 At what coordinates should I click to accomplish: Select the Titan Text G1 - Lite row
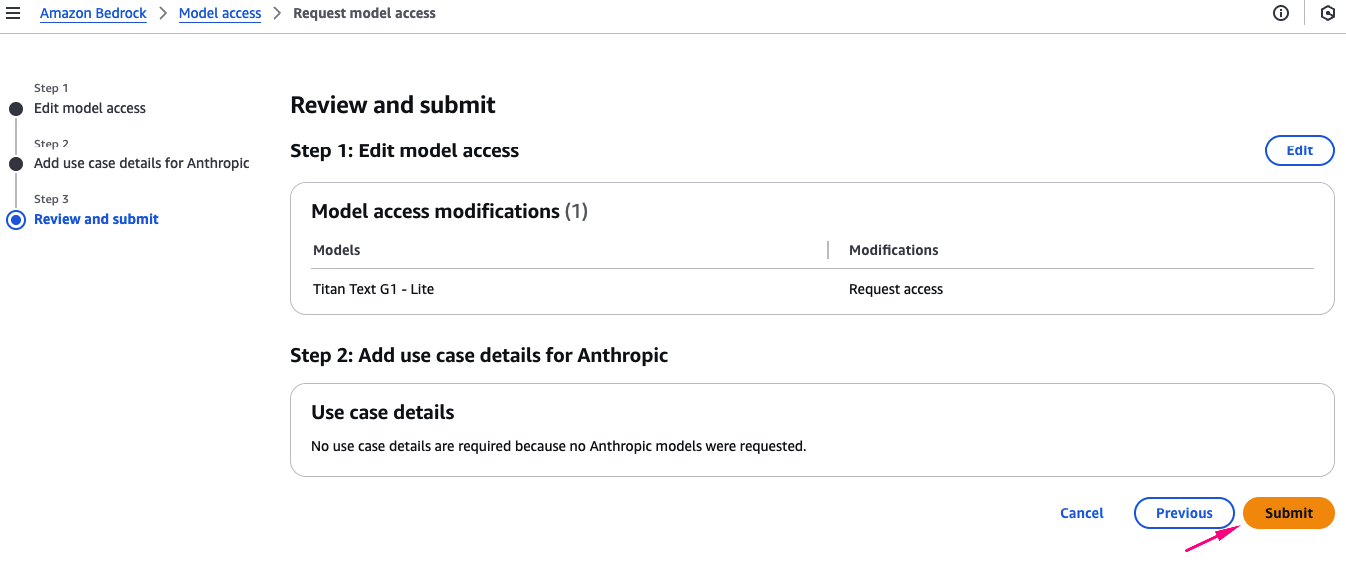[374, 289]
